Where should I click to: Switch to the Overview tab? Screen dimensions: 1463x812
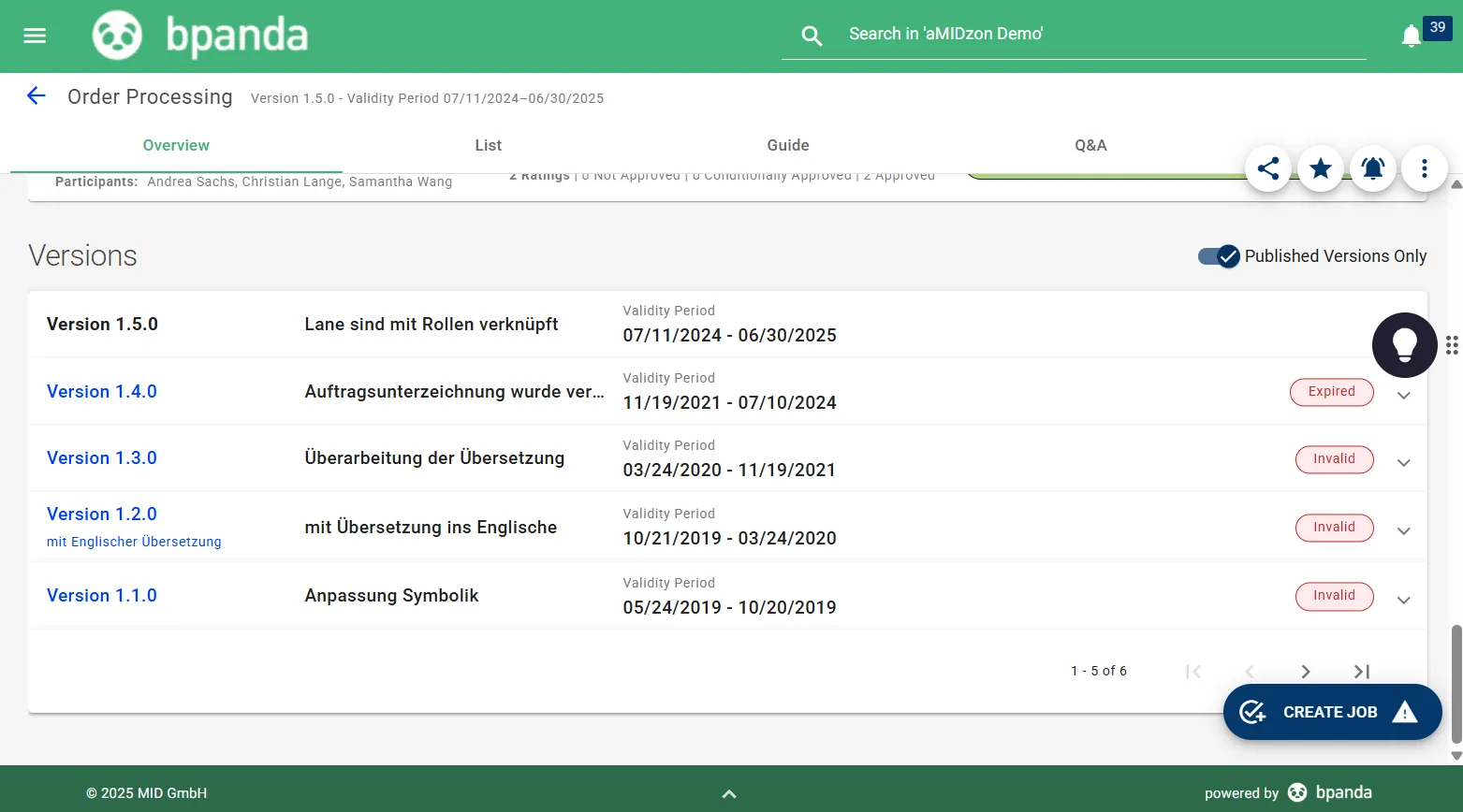click(176, 145)
